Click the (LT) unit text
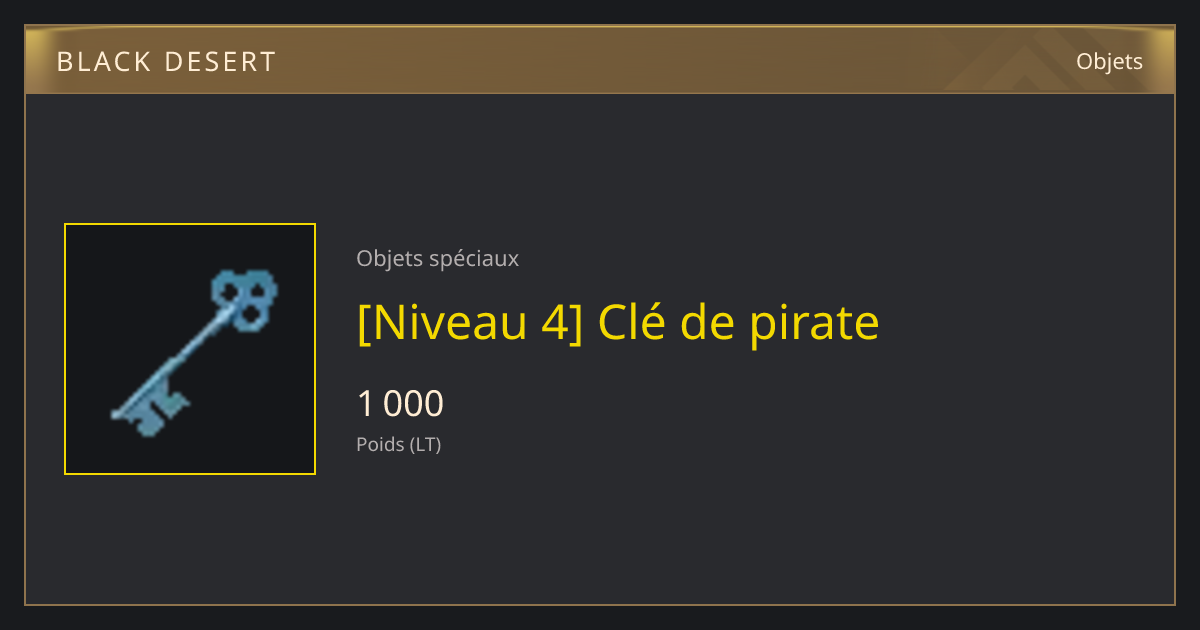This screenshot has width=1200, height=630. (x=425, y=444)
